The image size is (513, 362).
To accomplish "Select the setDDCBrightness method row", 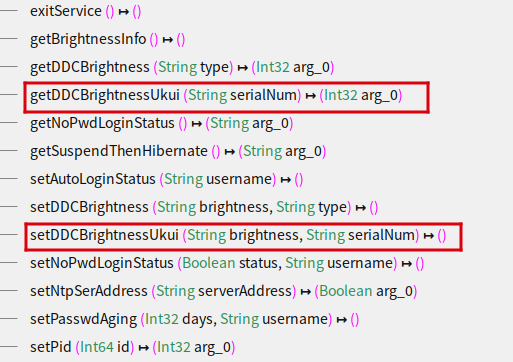I will pyautogui.click(x=204, y=207).
